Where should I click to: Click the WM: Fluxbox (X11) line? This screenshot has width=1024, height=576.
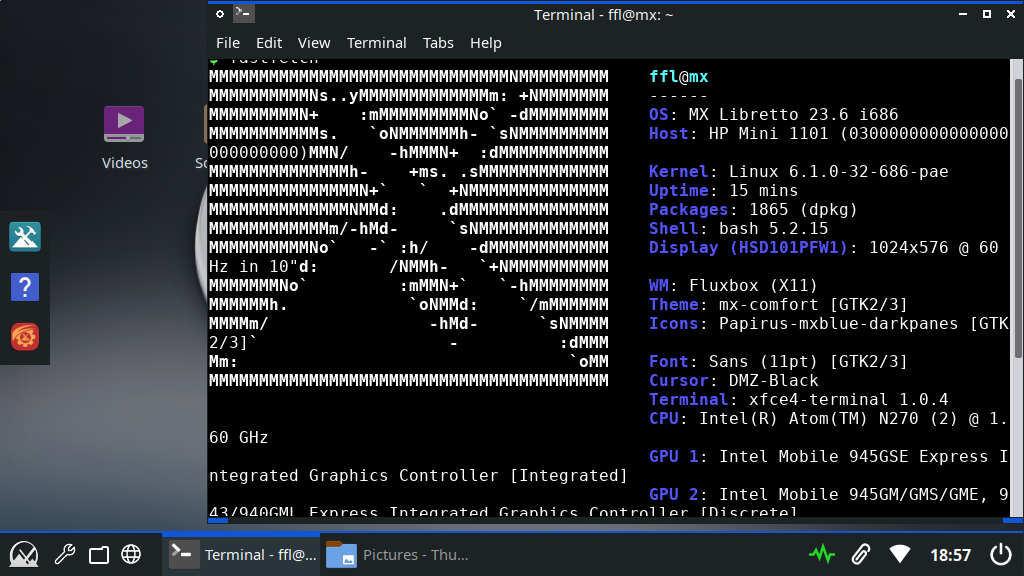tap(733, 285)
